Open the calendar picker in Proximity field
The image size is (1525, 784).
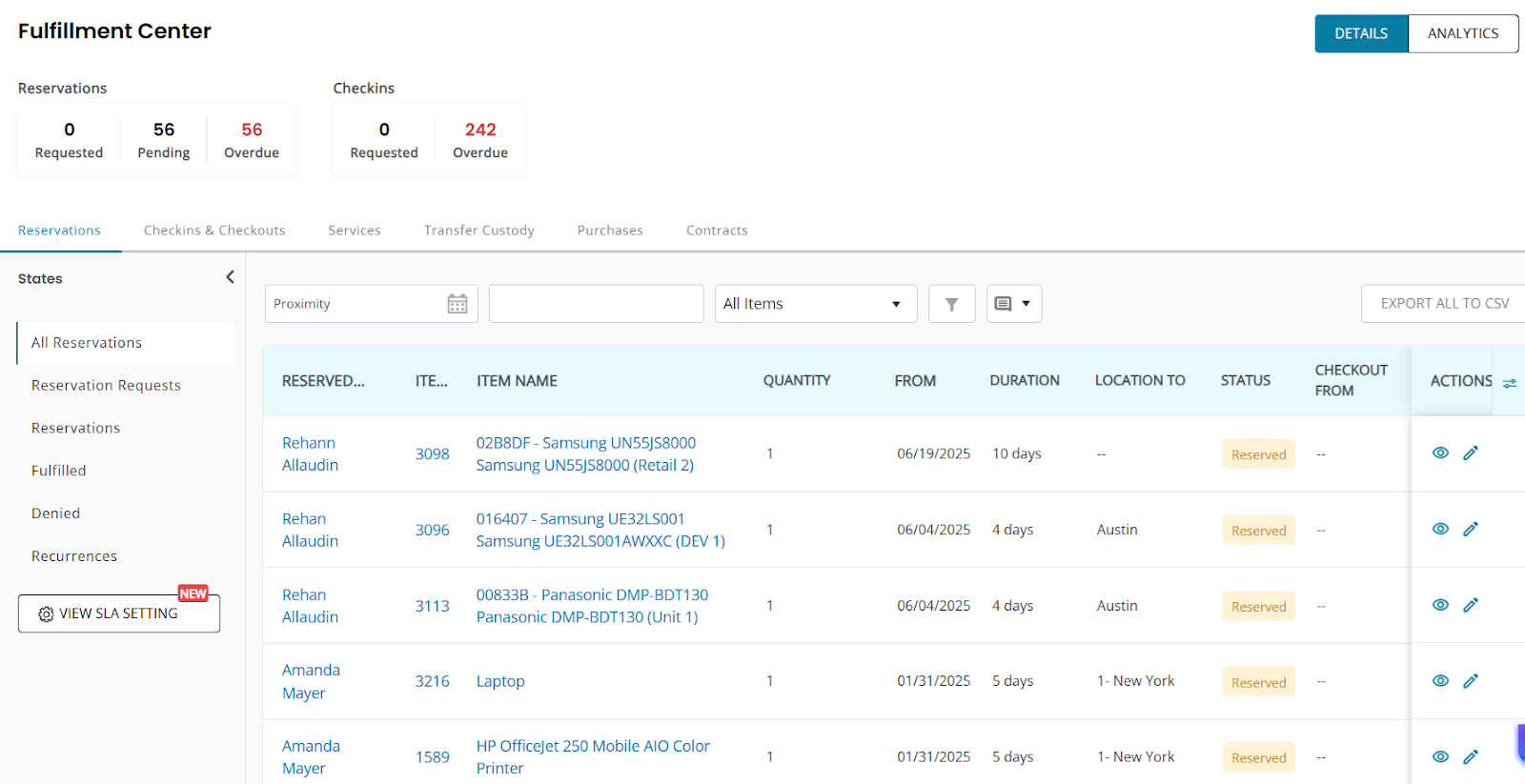[x=457, y=304]
